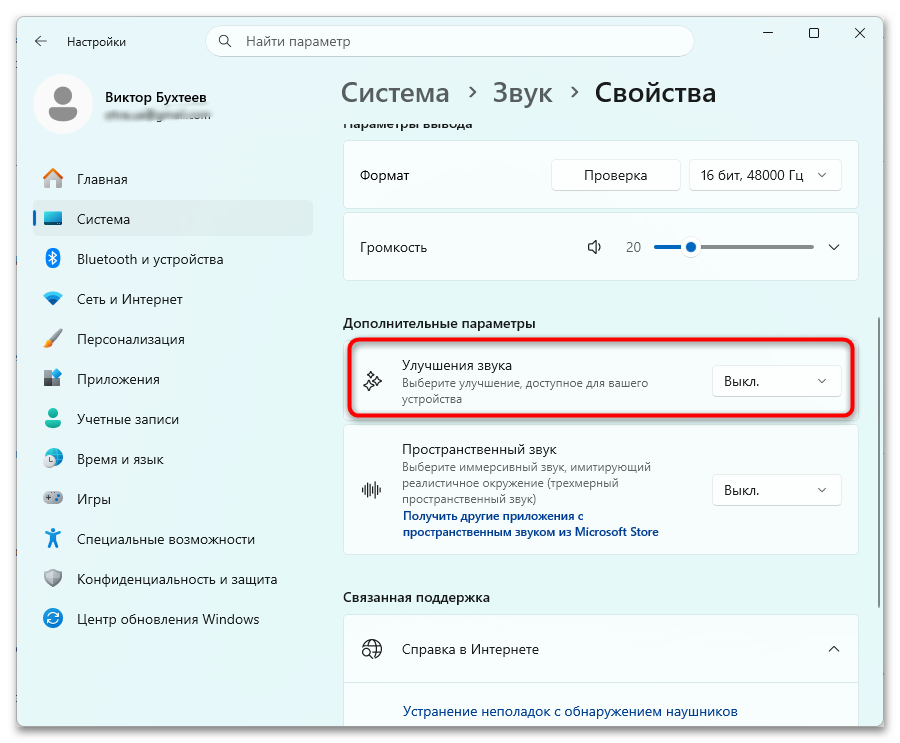This screenshot has width=900, height=743.
Task: Click the Accessibility figure icon
Action: (53, 539)
